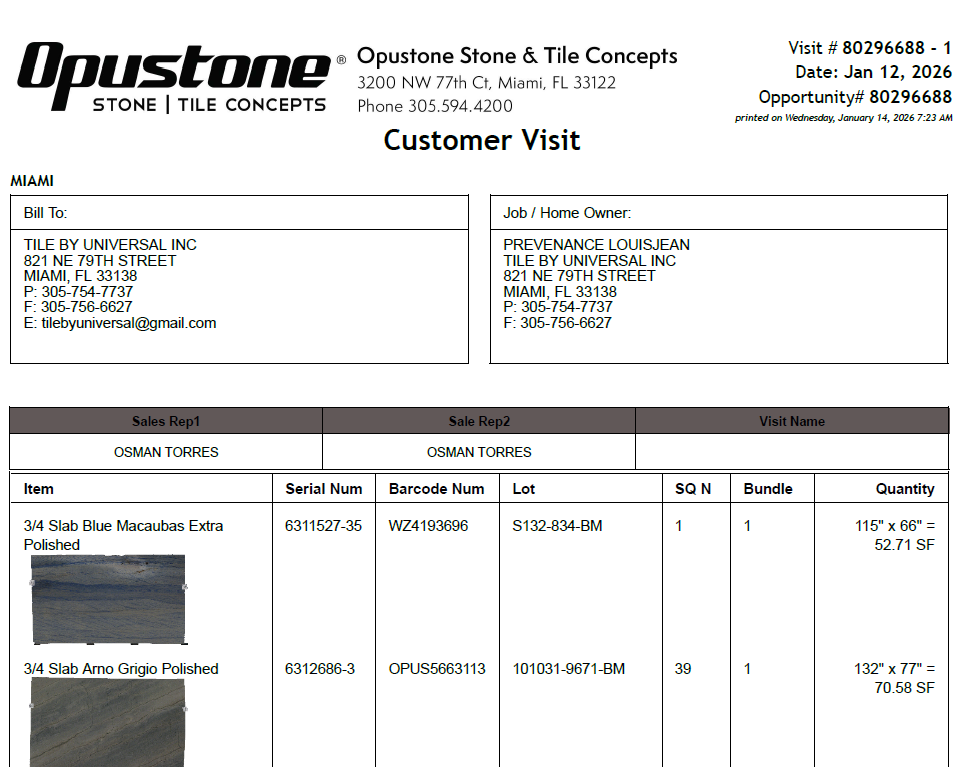Image resolution: width=959 pixels, height=767 pixels.
Task: Click the MIAMI location label
Action: coord(32,181)
